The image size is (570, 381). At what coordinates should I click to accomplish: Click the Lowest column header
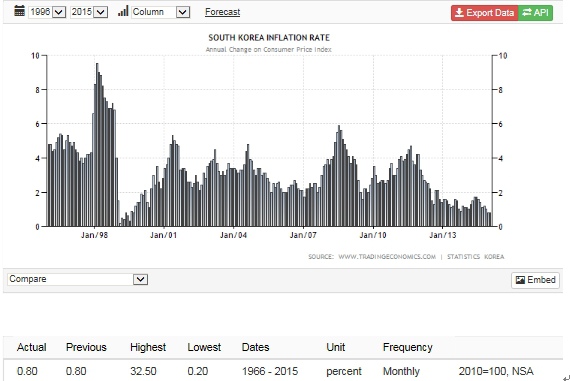[x=204, y=347]
